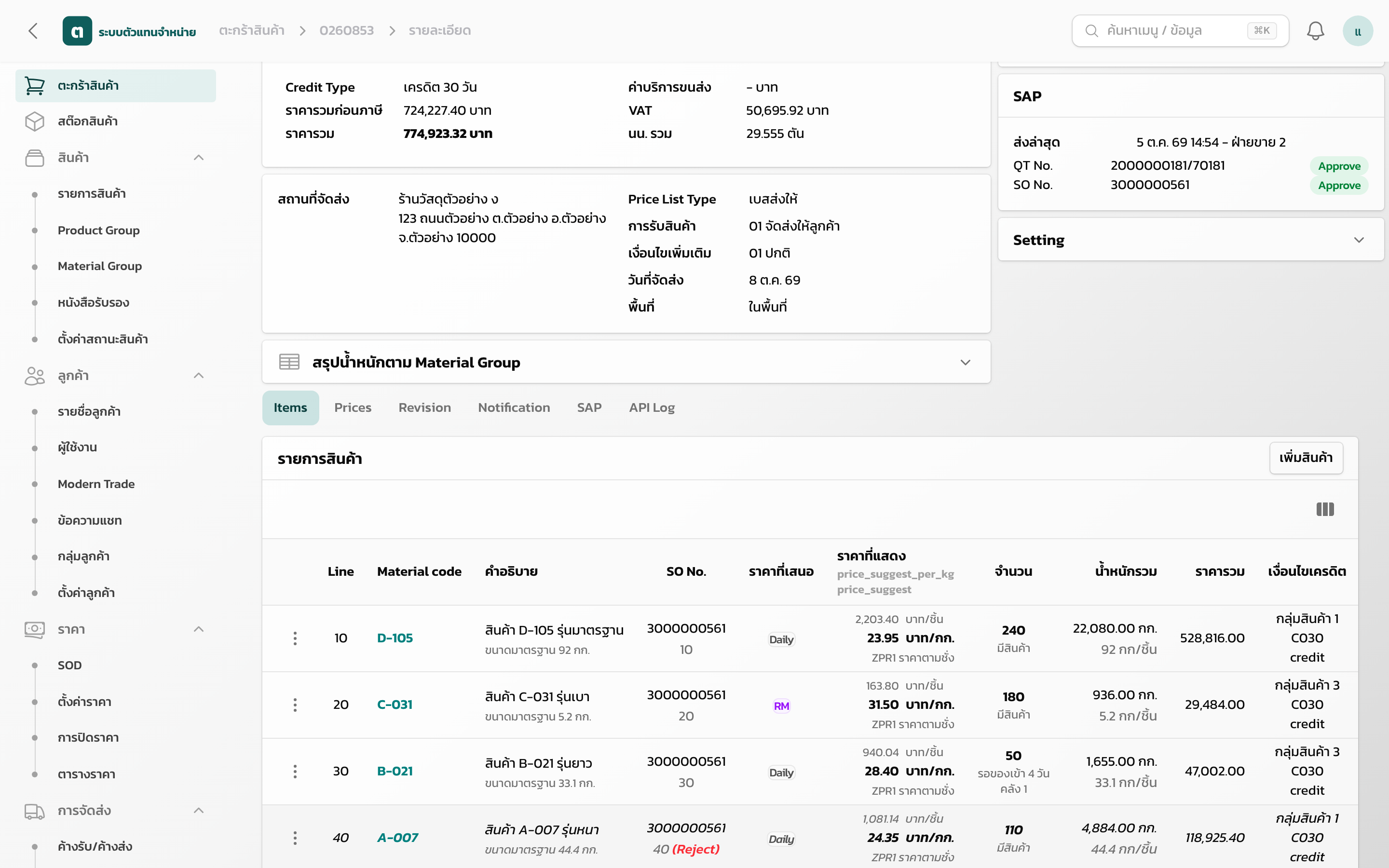Image resolution: width=1389 pixels, height=868 pixels.
Task: Open SOD under ราคา
Action: (x=69, y=665)
